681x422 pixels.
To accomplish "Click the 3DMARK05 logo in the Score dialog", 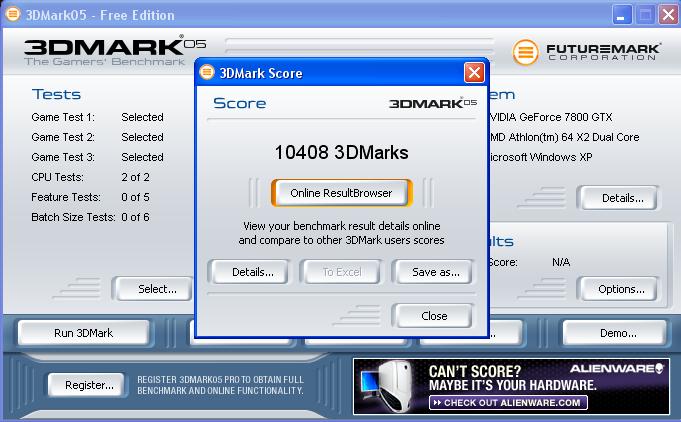I will tap(433, 103).
